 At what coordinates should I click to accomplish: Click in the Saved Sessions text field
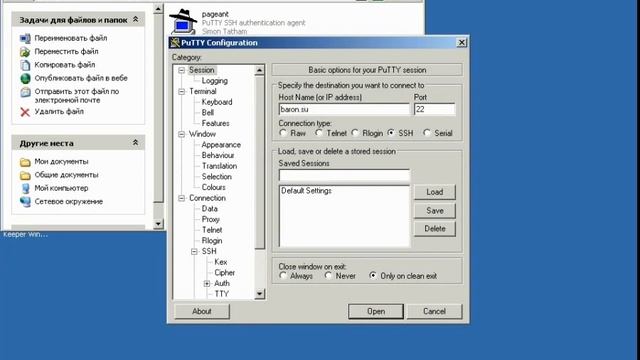pos(344,175)
